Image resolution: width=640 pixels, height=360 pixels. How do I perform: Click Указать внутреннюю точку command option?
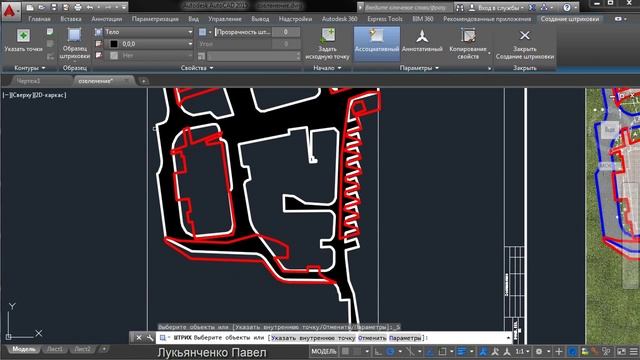[x=313, y=338]
